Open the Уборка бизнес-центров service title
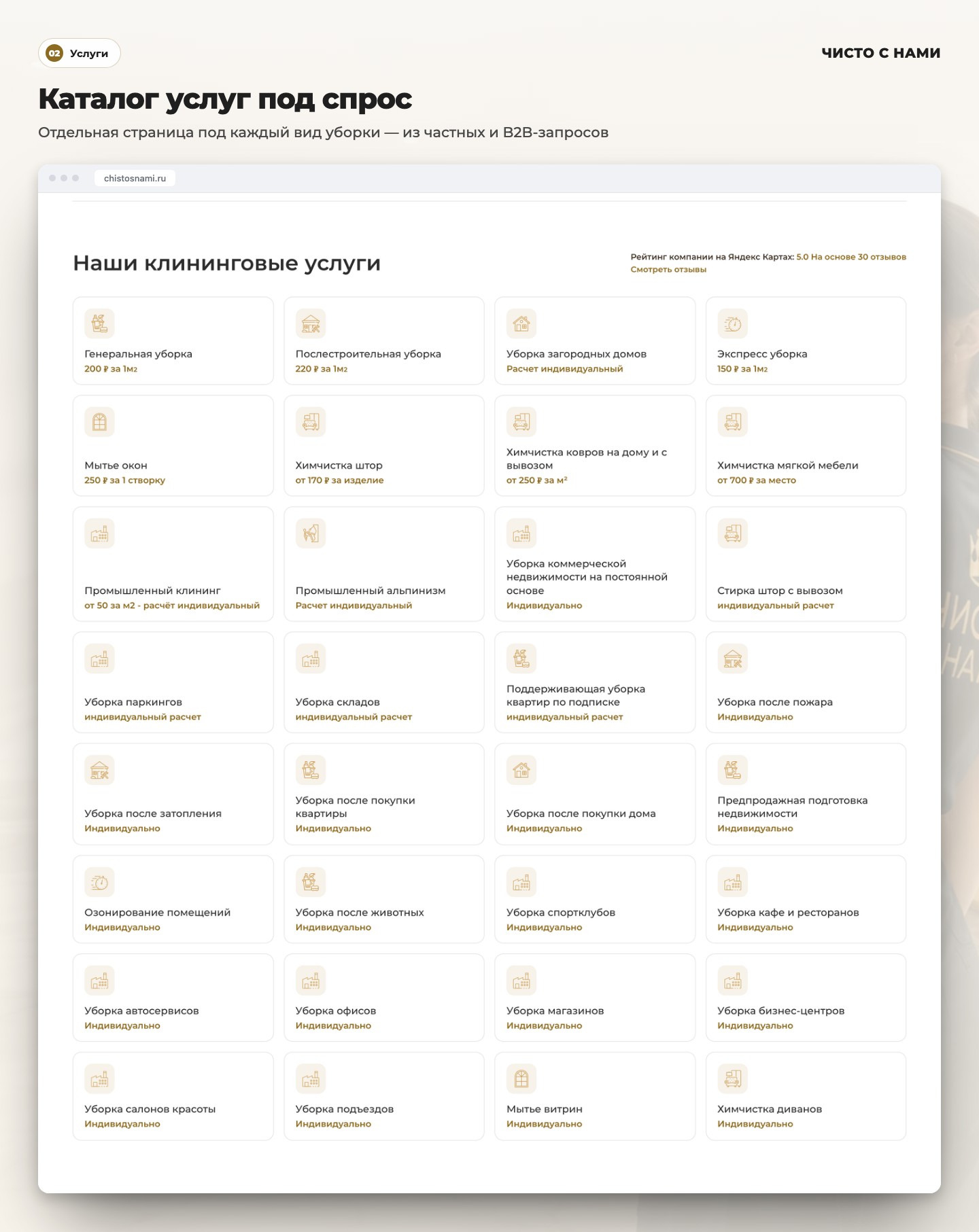This screenshot has width=979, height=1232. tap(780, 1011)
